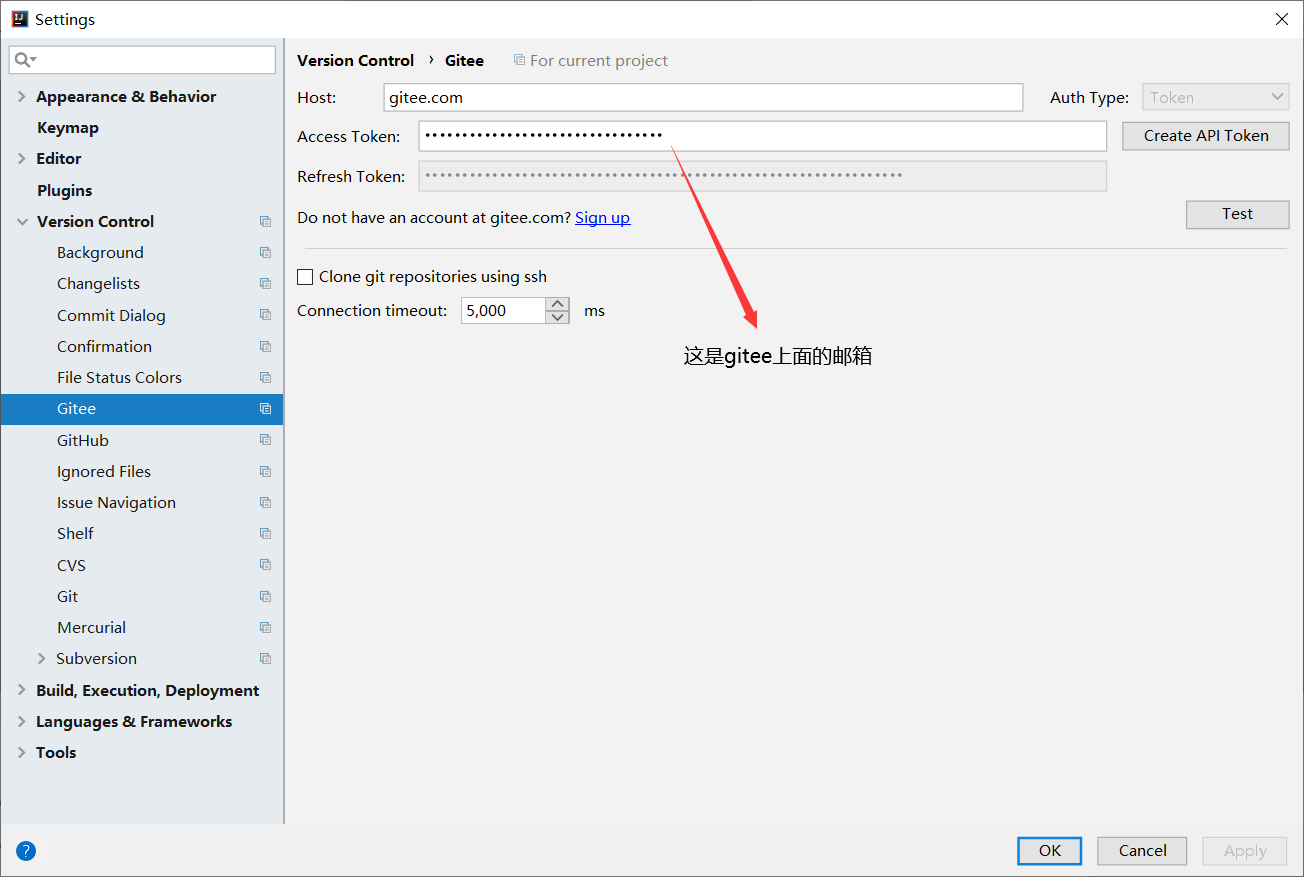
Task: Open the Shelf settings page
Action: click(x=75, y=534)
